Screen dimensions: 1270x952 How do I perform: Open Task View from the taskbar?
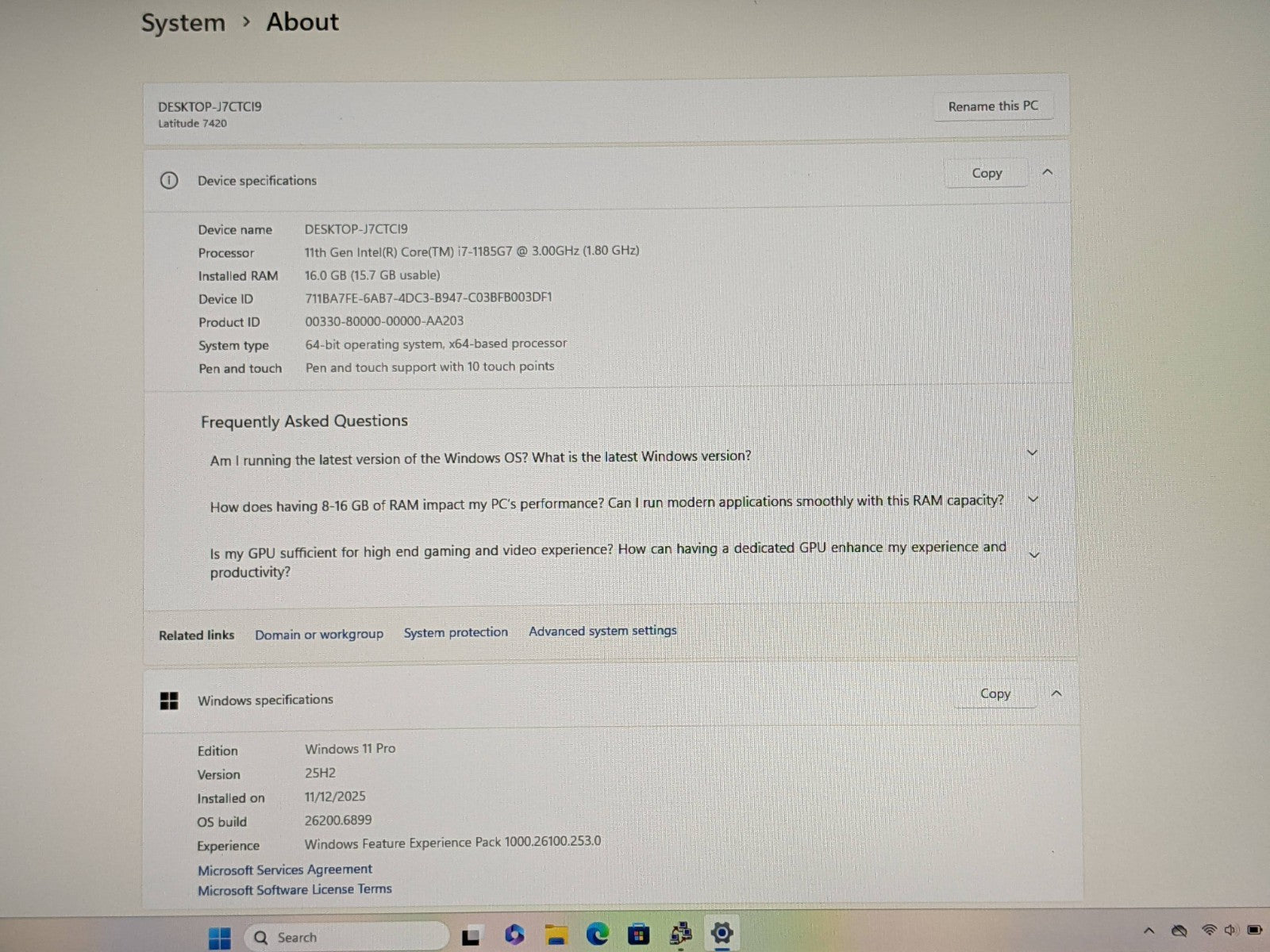click(x=471, y=936)
